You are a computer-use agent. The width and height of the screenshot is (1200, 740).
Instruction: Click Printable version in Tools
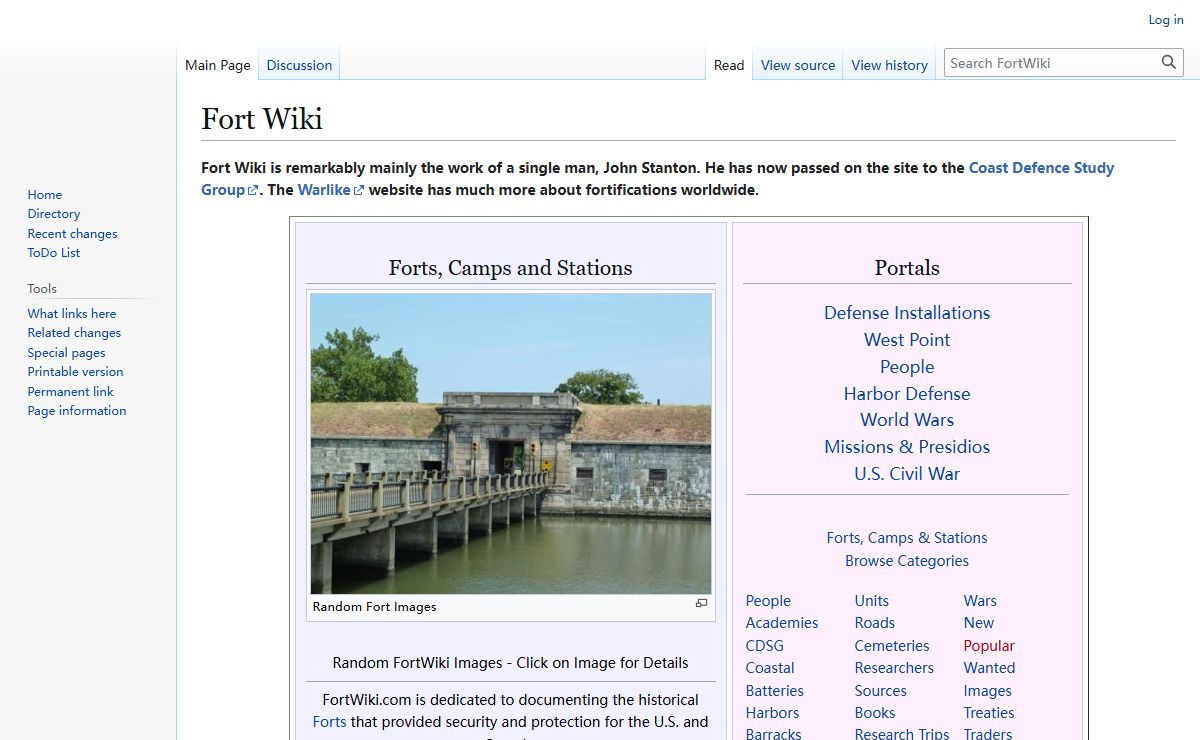click(75, 372)
